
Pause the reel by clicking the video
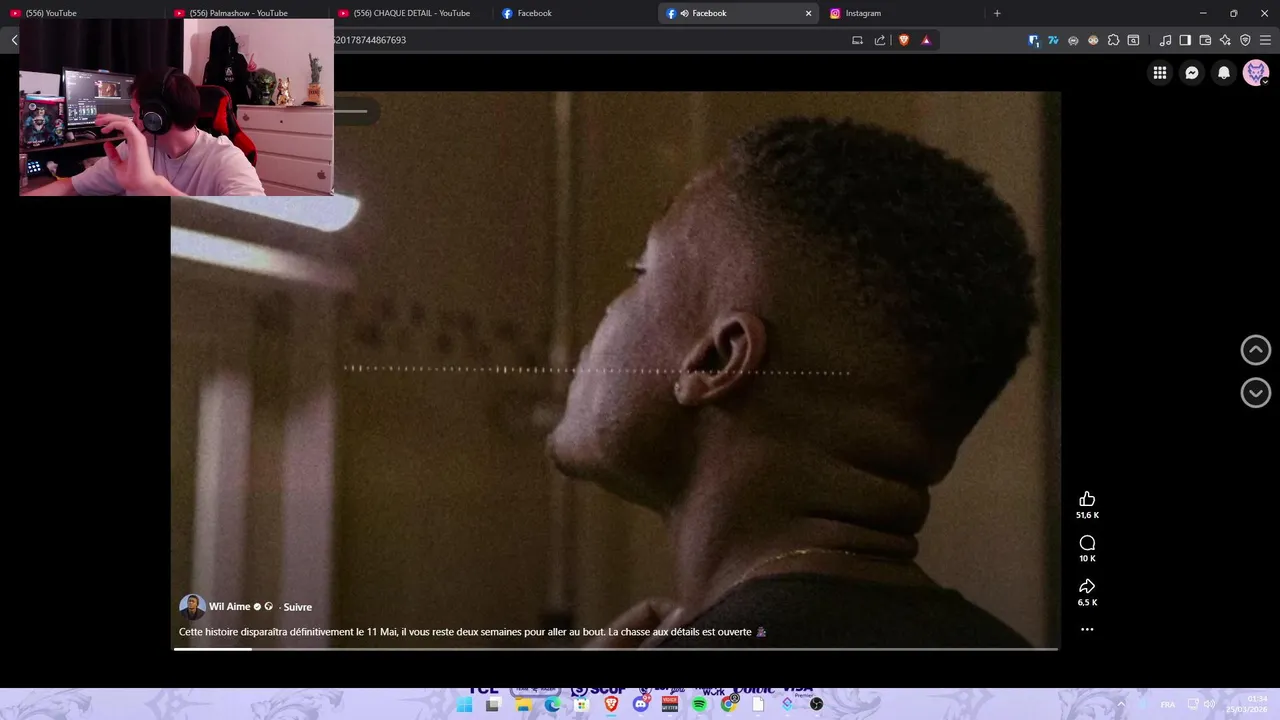click(x=616, y=370)
